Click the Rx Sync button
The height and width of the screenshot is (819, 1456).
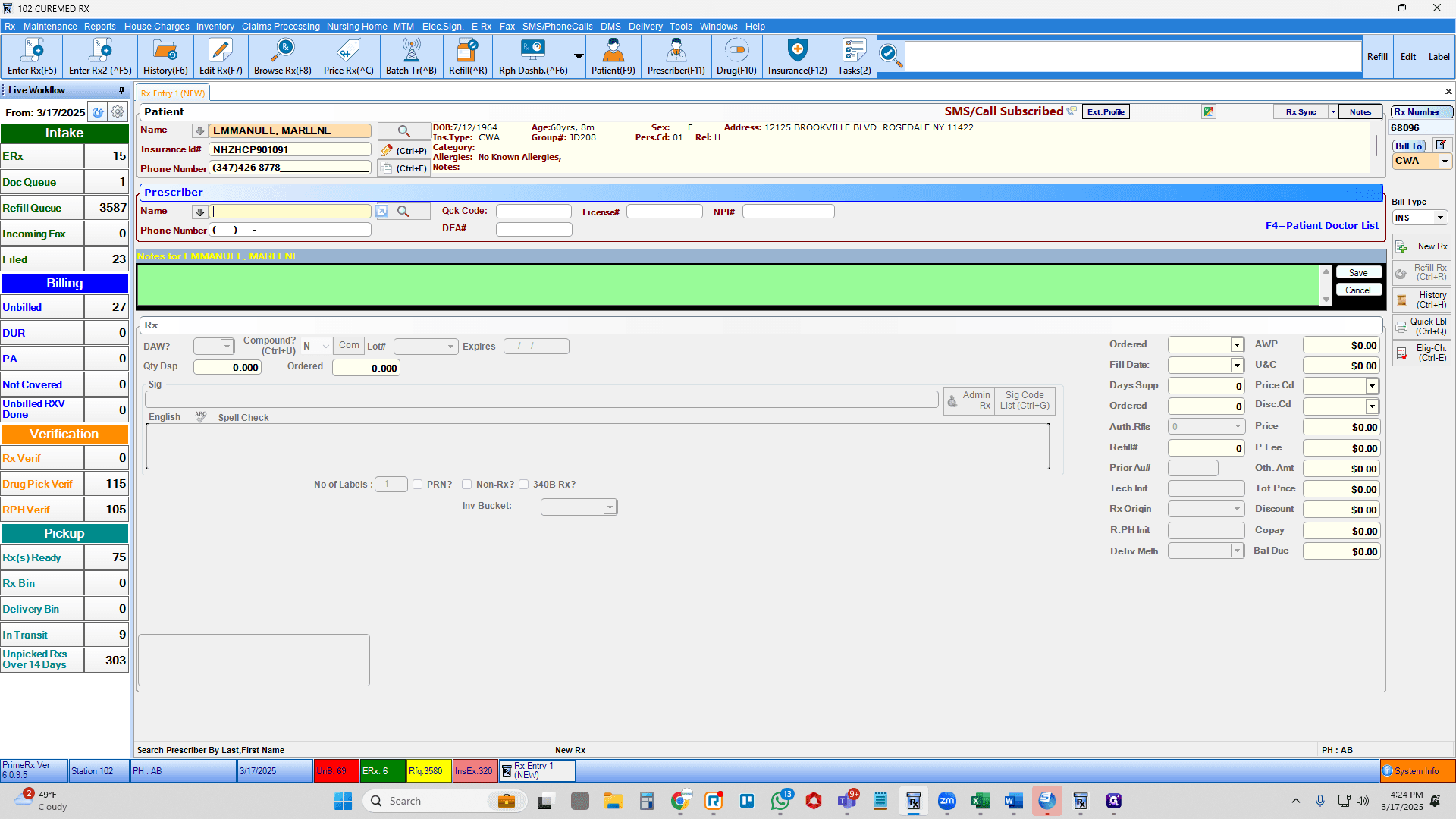(1301, 112)
